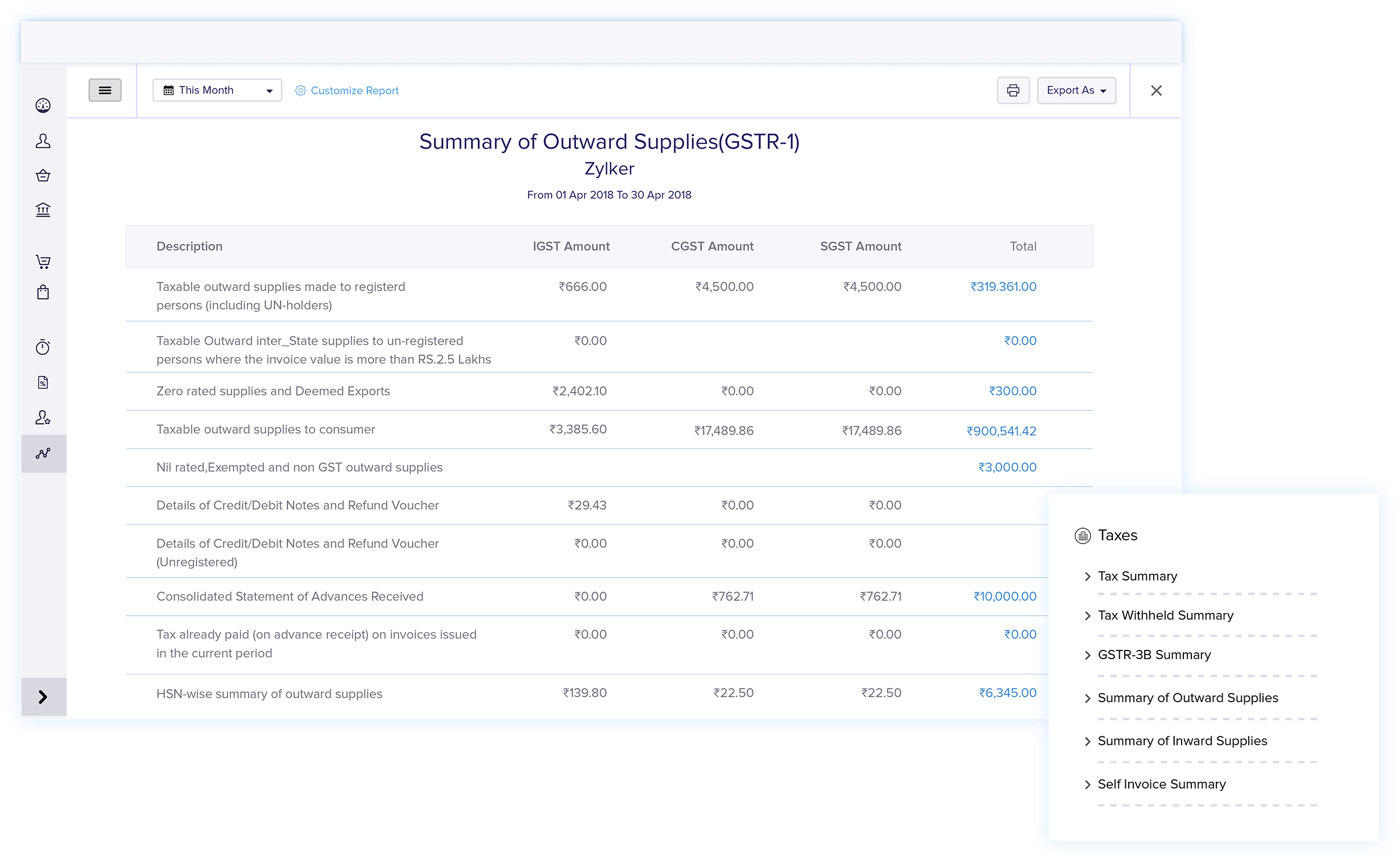1400x862 pixels.
Task: Open the Banking section icon
Action: pyautogui.click(x=44, y=210)
